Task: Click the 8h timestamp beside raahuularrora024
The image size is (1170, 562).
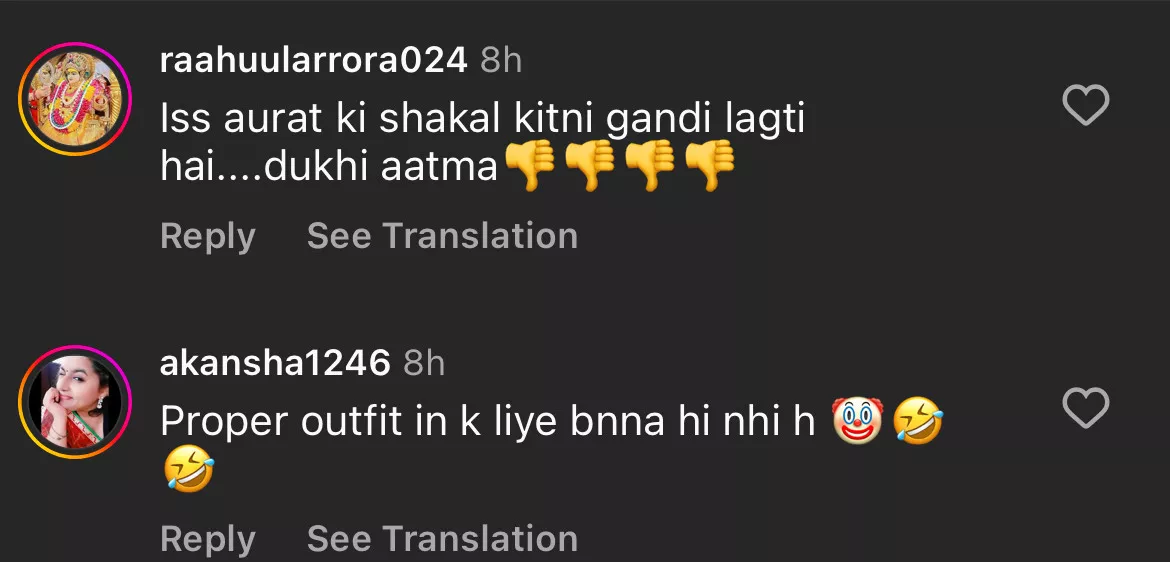Action: tap(501, 61)
